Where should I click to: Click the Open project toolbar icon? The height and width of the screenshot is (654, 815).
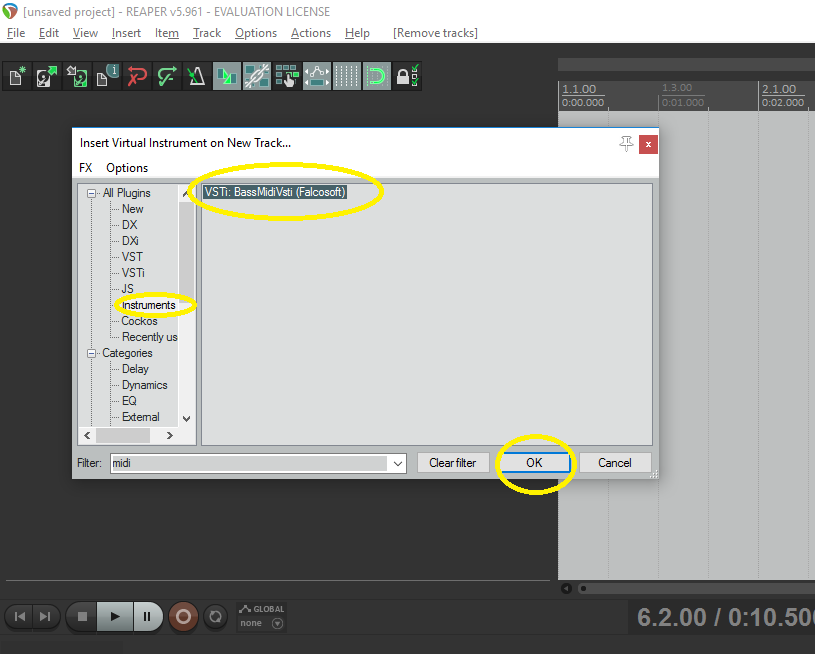pos(47,76)
